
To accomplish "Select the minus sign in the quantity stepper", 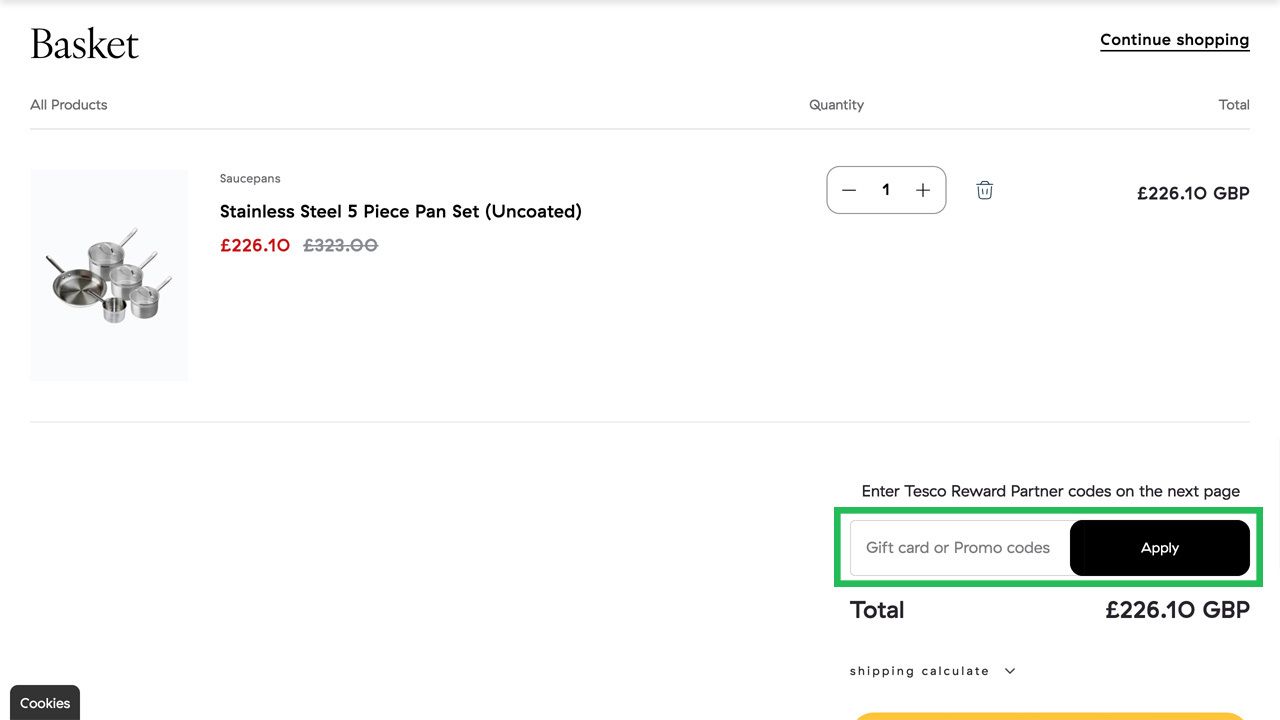I will pyautogui.click(x=848, y=189).
